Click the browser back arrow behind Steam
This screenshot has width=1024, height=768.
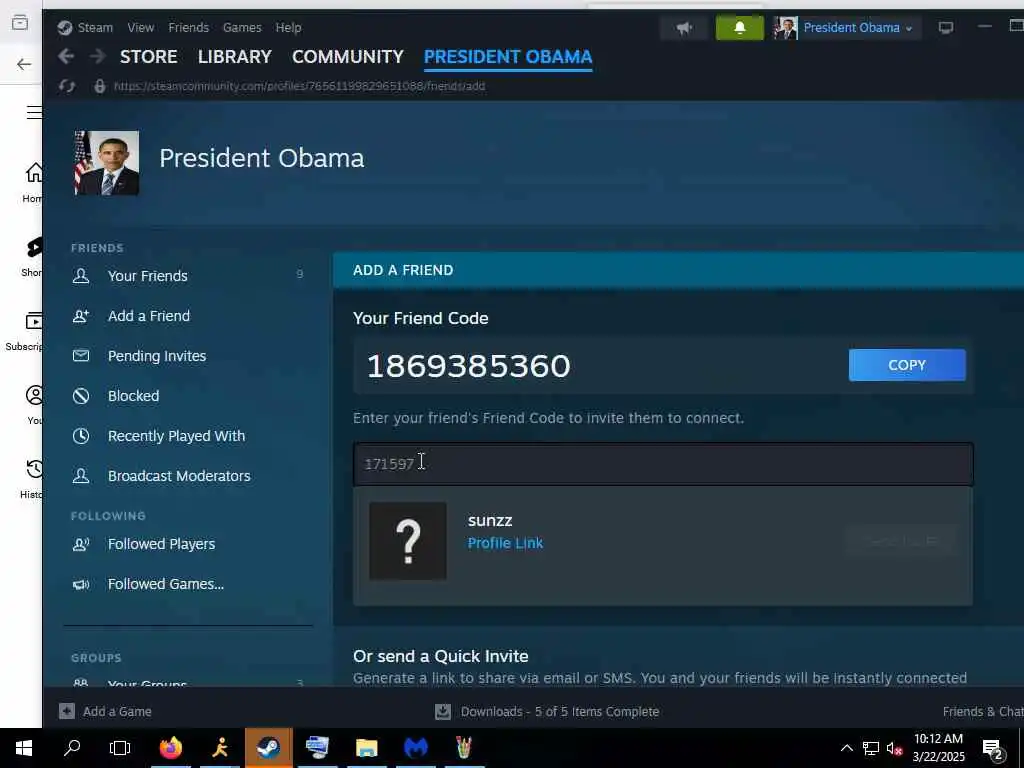click(x=24, y=64)
